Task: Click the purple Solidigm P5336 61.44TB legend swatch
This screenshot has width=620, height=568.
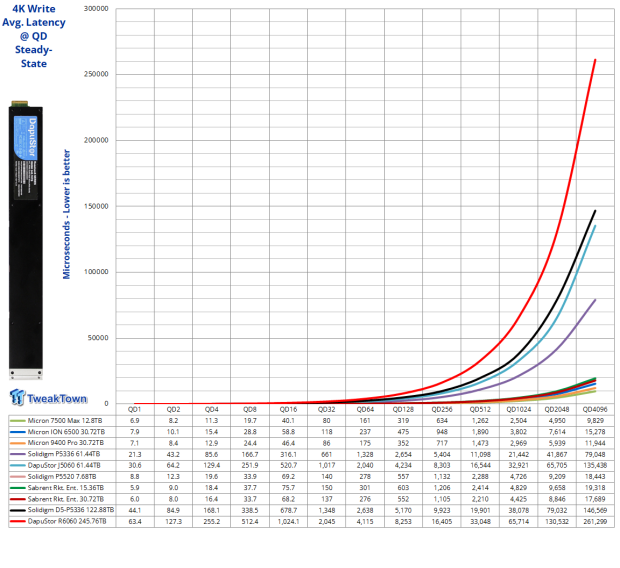Action: (x=17, y=454)
